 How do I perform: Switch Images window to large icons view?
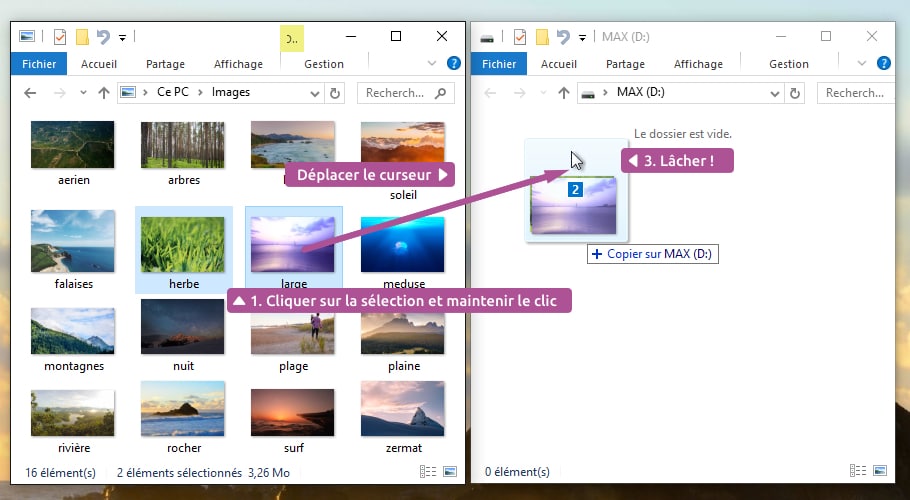tap(449, 471)
